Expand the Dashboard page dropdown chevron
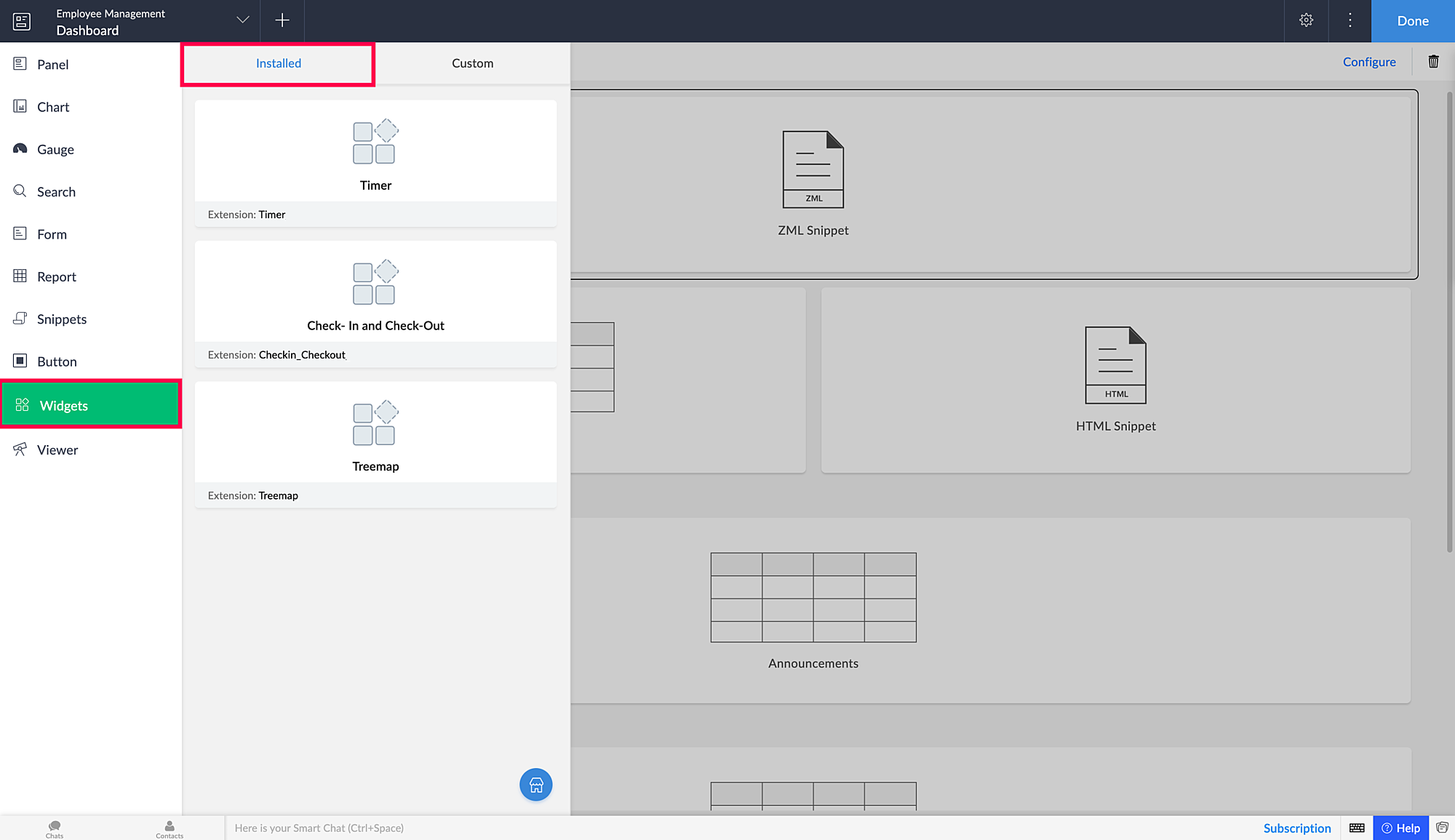 [243, 20]
